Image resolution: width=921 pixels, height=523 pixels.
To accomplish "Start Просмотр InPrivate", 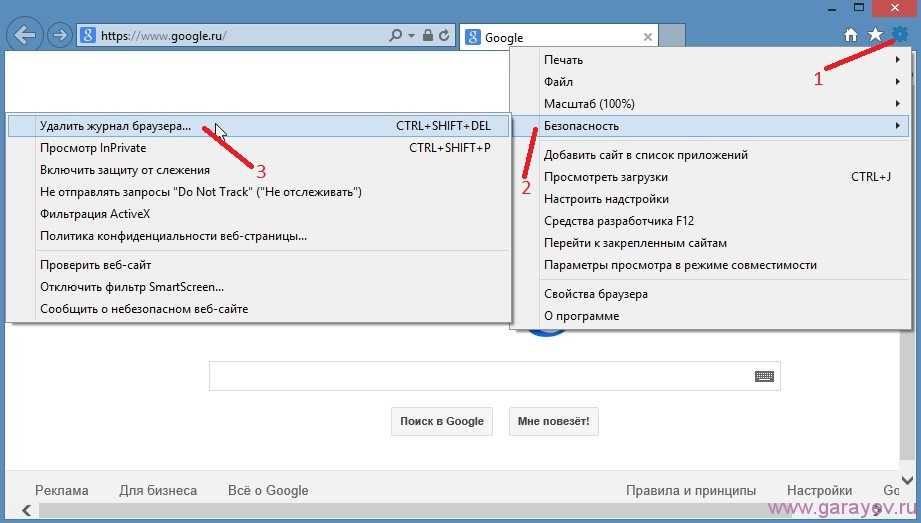I will 258,148.
